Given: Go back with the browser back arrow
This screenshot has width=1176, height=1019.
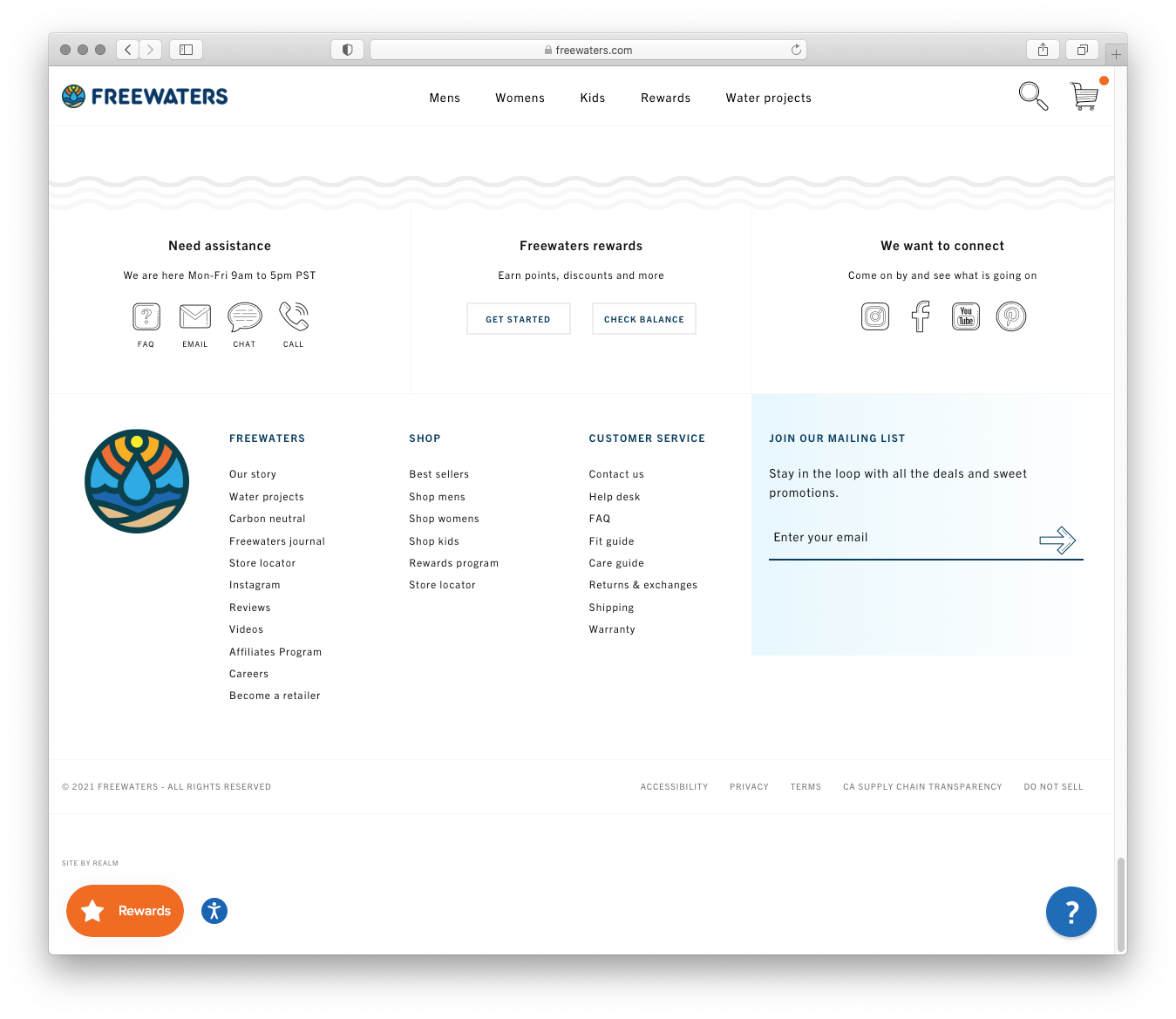Looking at the screenshot, I should point(128,50).
